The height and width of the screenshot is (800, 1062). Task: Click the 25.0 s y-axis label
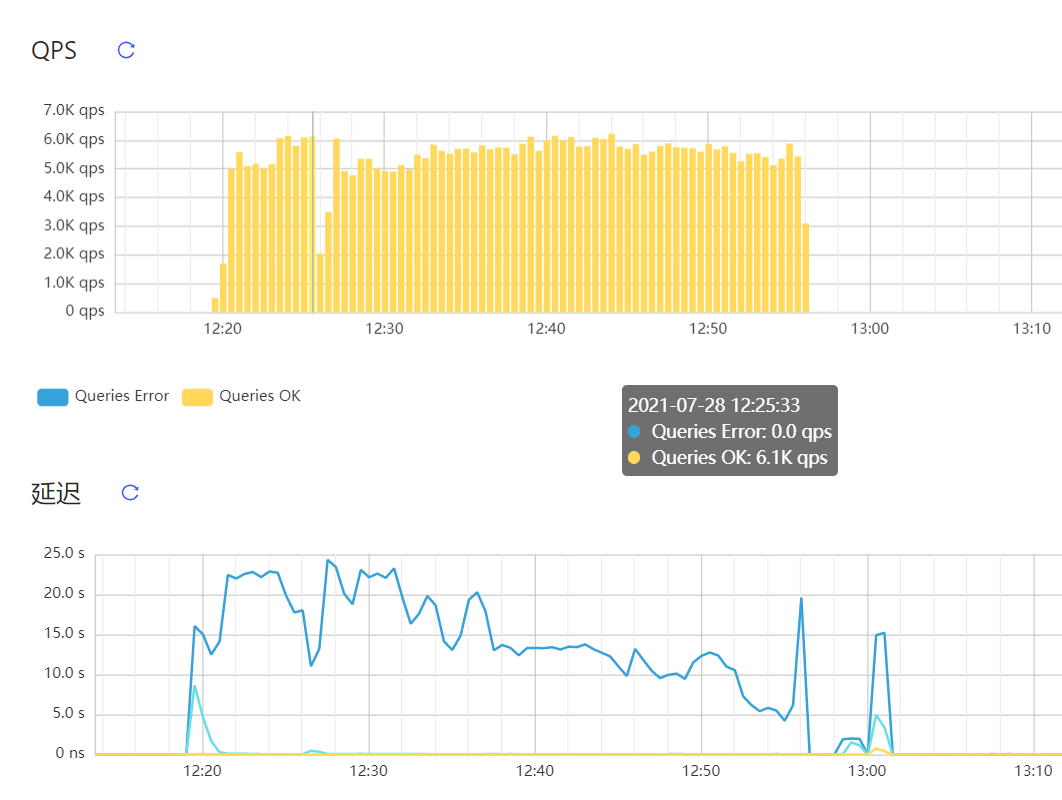pos(68,553)
